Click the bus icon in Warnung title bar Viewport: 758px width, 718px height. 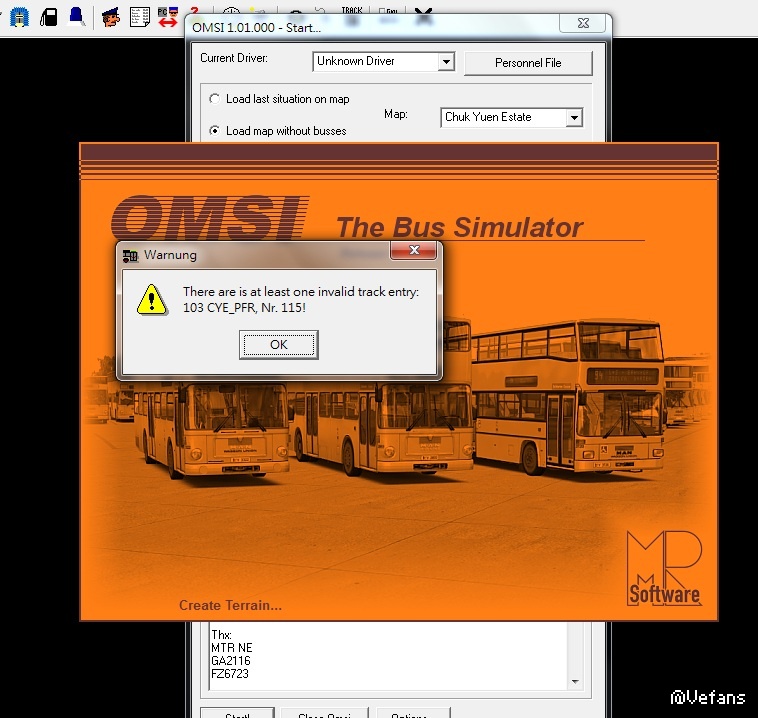[130, 255]
